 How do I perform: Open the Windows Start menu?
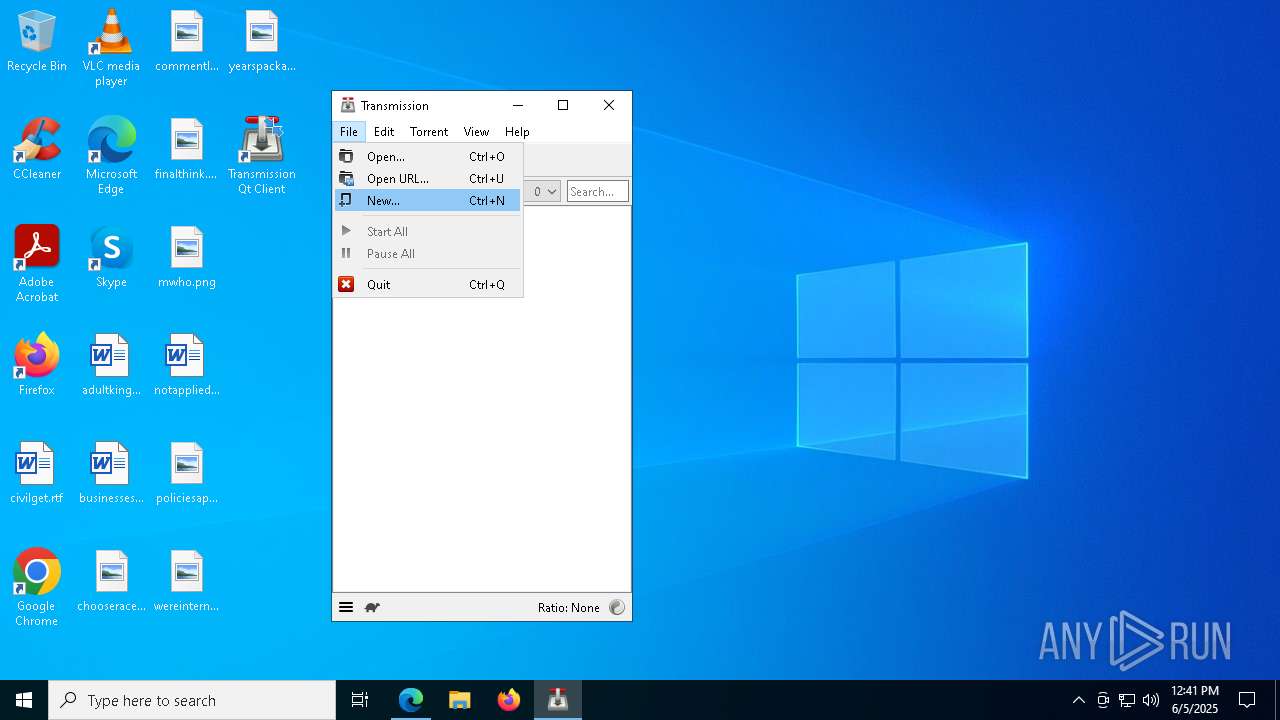pos(24,700)
